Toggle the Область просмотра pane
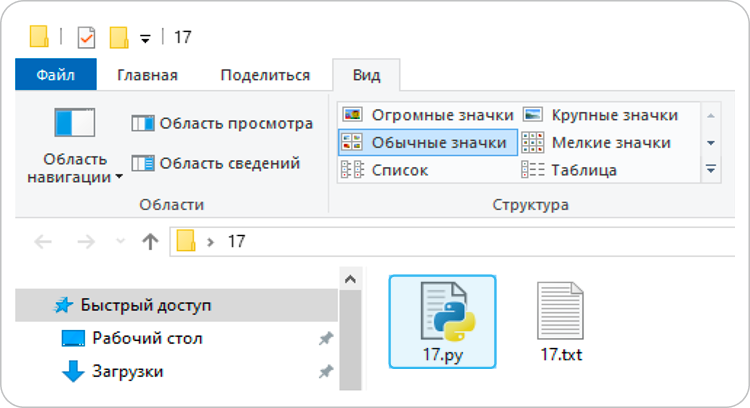750x408 pixels. tap(222, 123)
